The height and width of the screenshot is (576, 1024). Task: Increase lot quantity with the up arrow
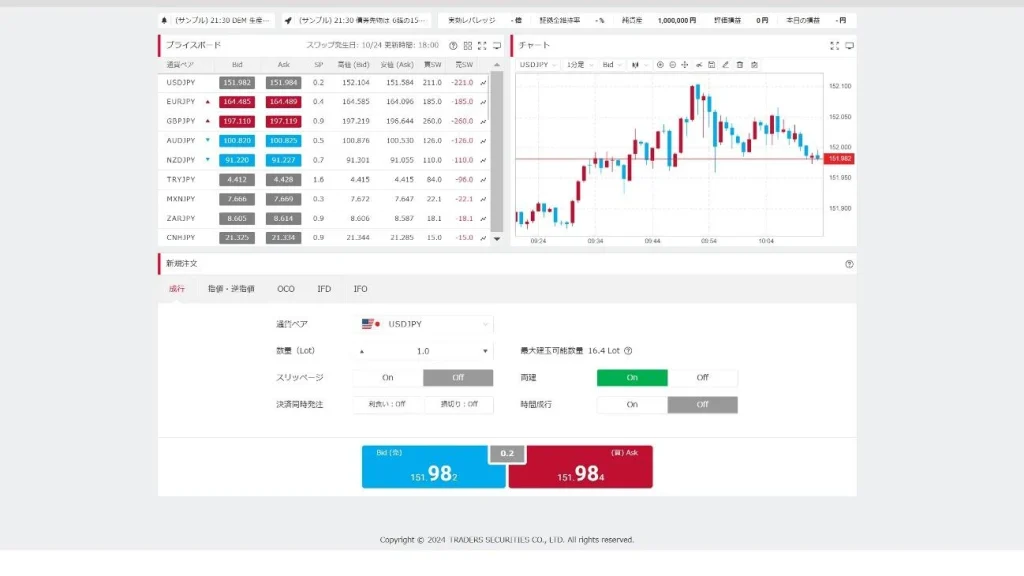362,351
